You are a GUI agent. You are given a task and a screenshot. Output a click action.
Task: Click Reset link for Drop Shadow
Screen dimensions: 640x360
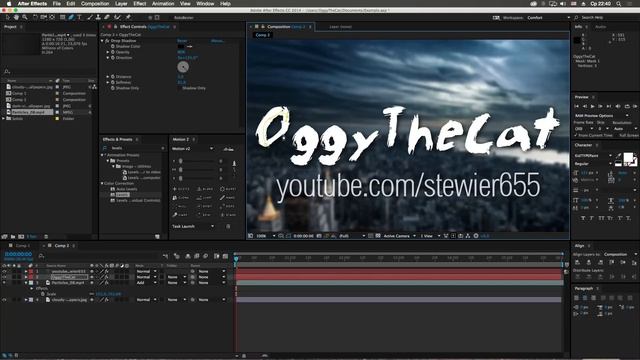click(182, 41)
